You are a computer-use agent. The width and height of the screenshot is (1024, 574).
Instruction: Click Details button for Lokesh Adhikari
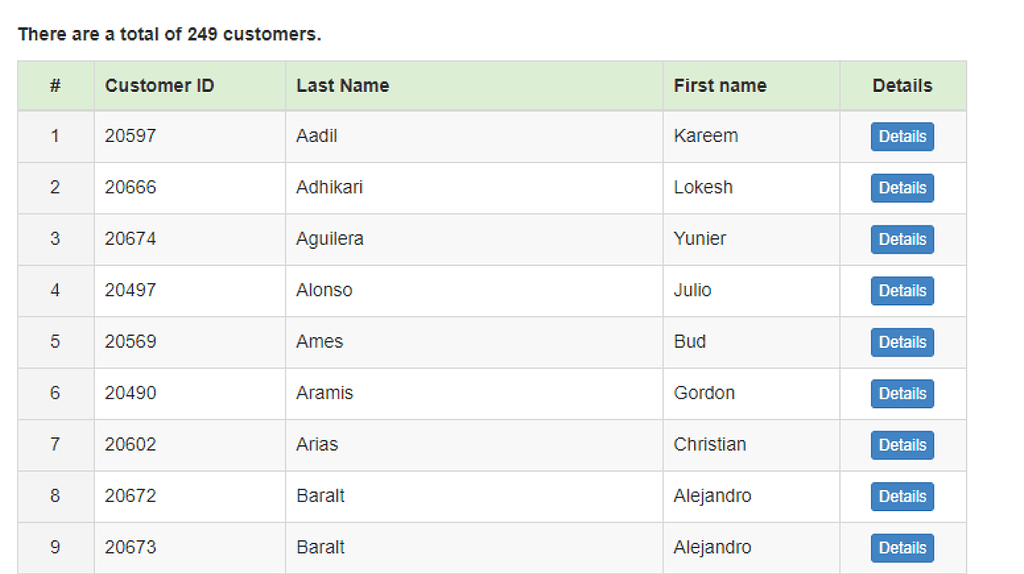(902, 188)
